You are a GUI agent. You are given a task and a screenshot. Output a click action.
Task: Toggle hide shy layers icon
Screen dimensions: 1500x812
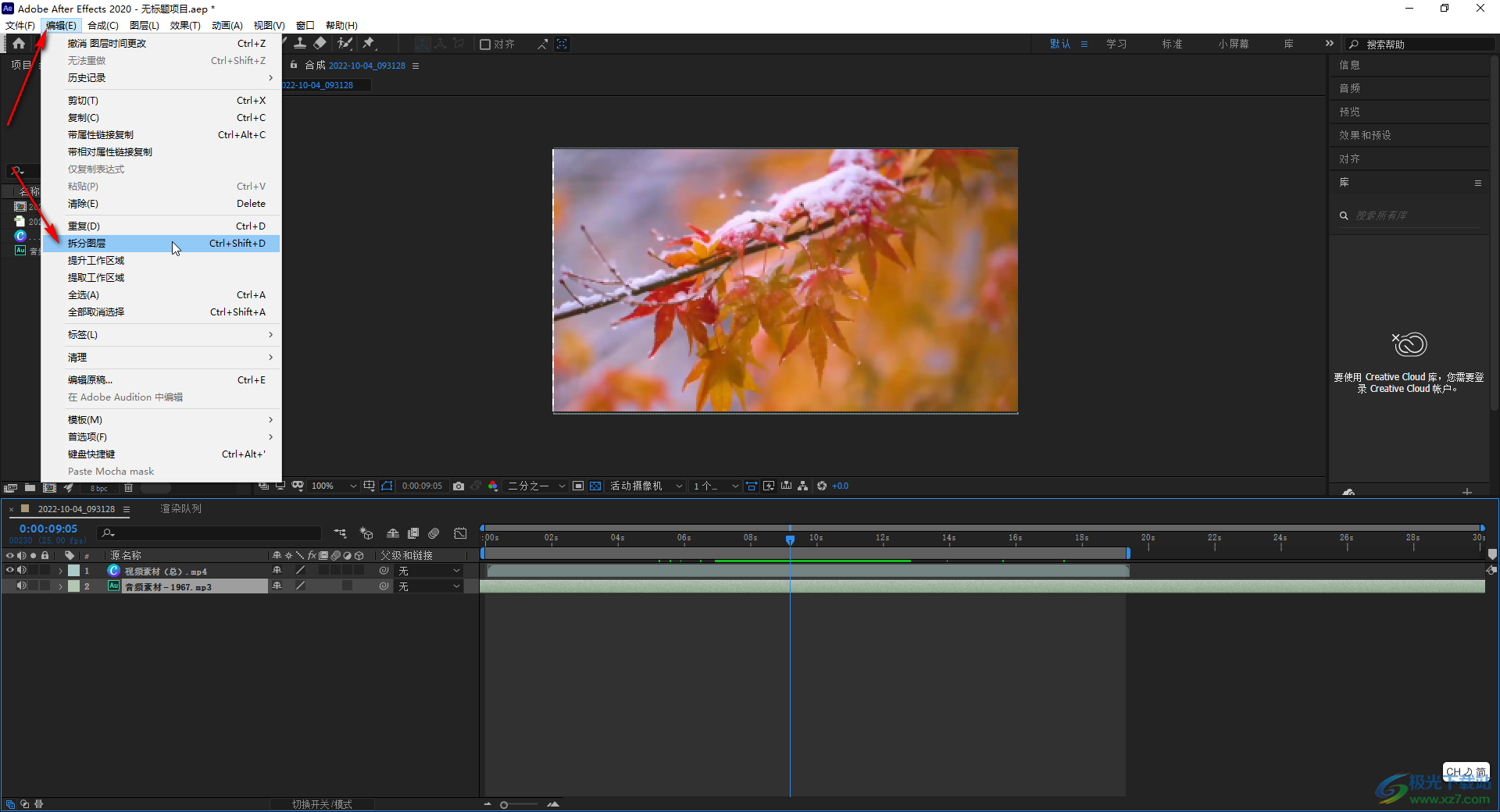393,533
